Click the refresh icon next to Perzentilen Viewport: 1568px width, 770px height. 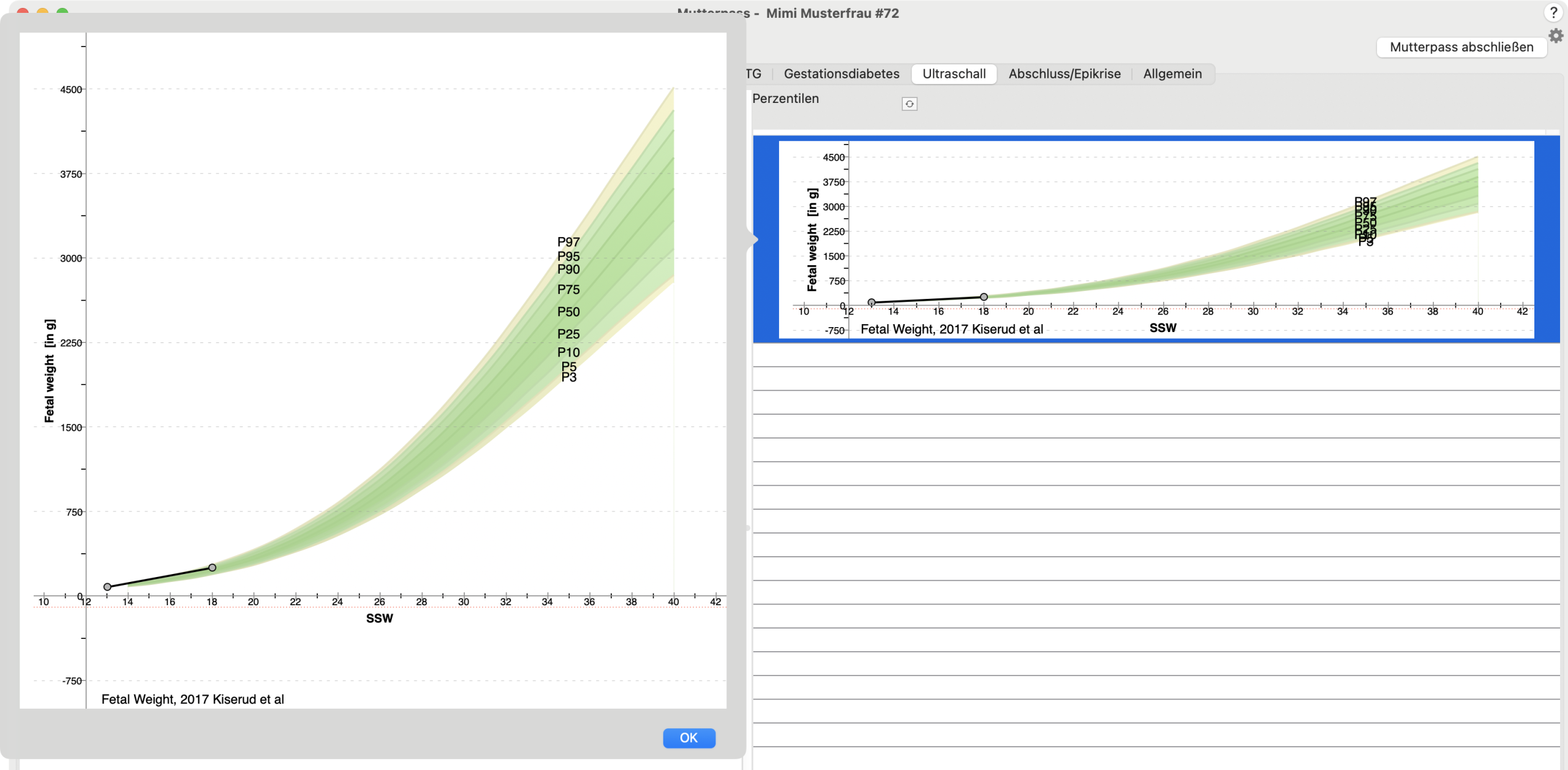909,104
